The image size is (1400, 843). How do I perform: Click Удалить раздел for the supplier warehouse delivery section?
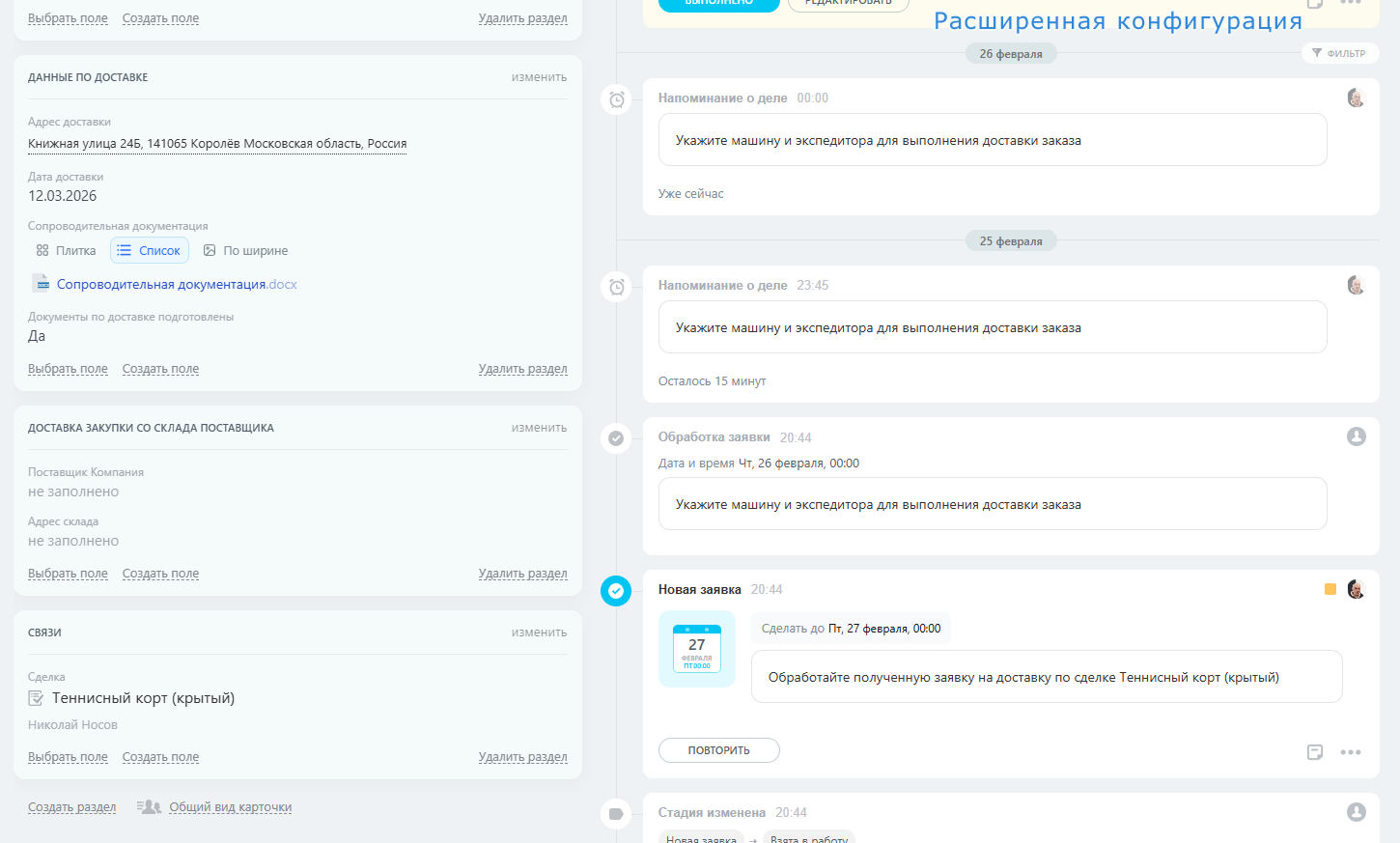click(x=523, y=574)
